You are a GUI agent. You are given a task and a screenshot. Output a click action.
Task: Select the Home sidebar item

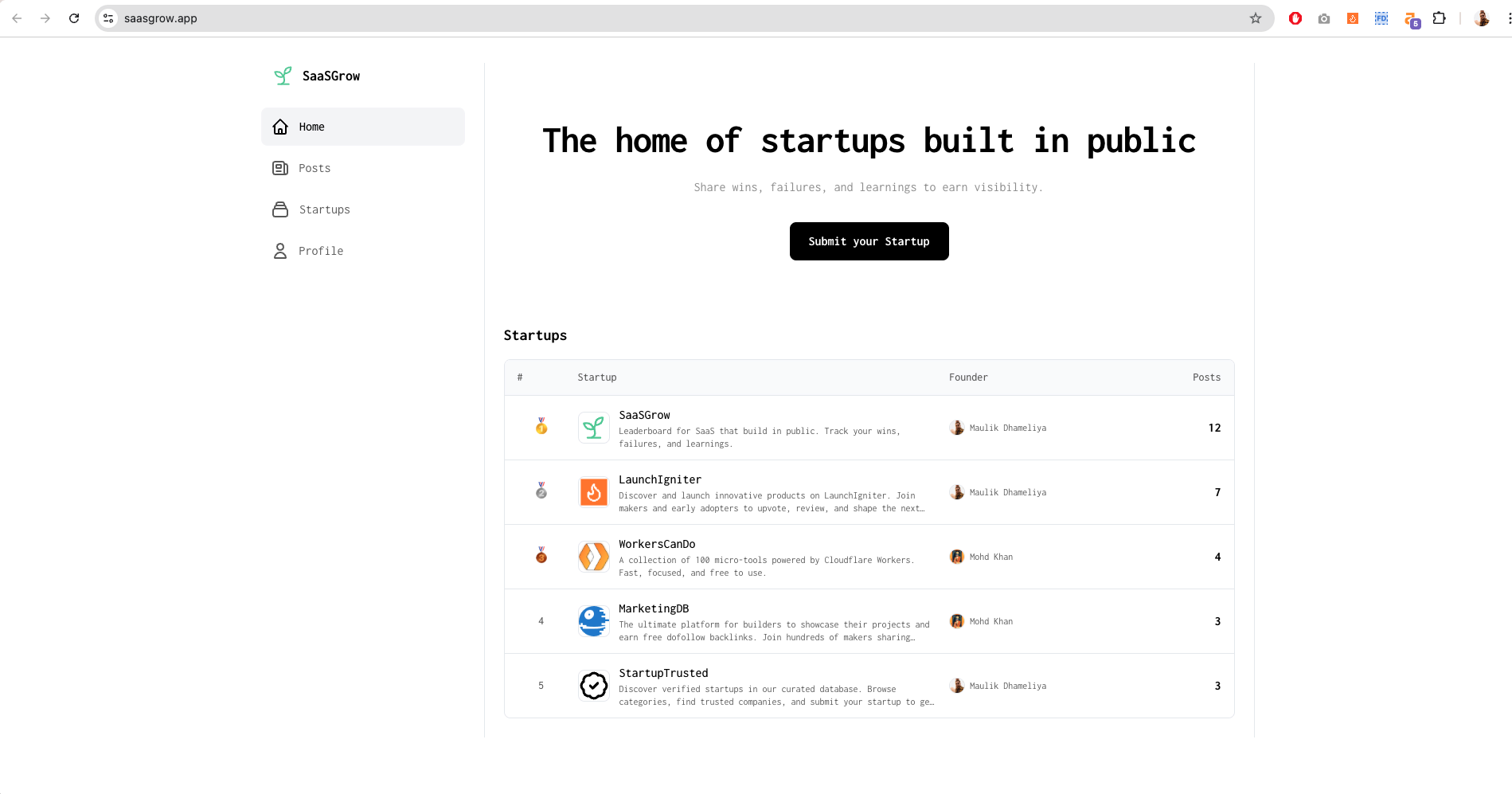coord(311,127)
